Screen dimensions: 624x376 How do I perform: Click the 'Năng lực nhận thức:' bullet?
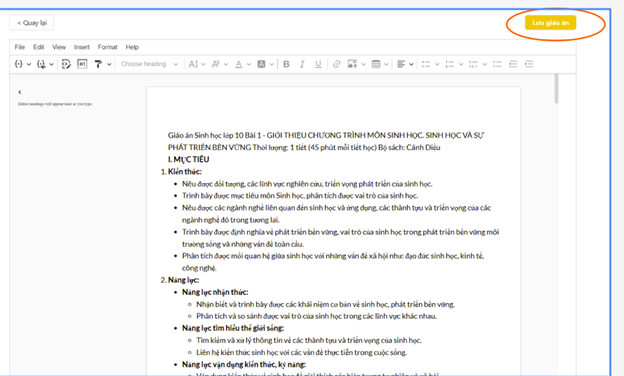(215, 292)
